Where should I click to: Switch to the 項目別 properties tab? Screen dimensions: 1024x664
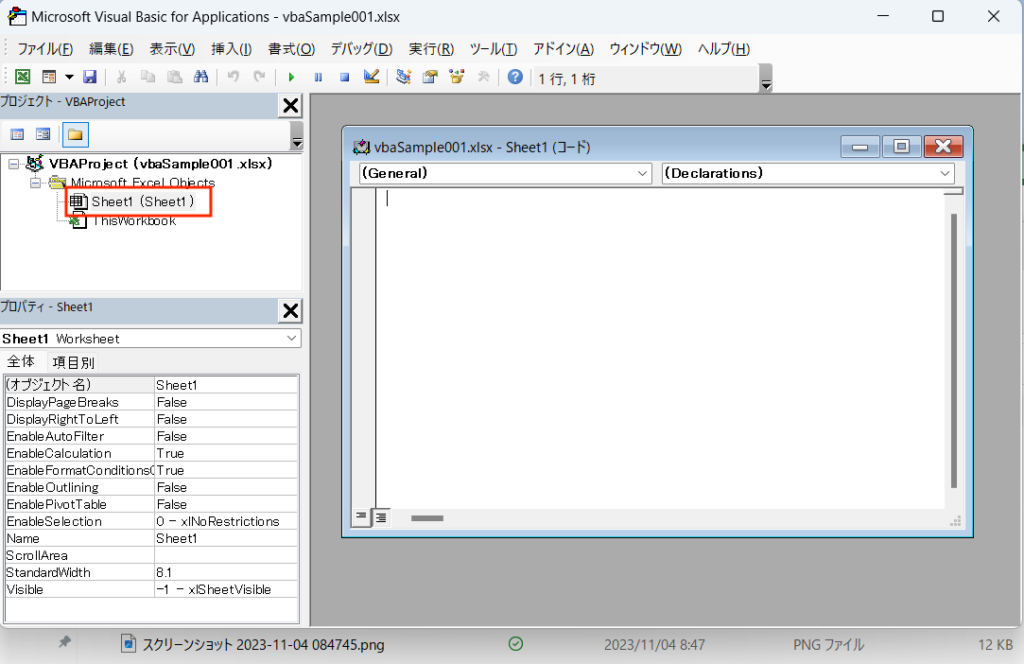73,362
